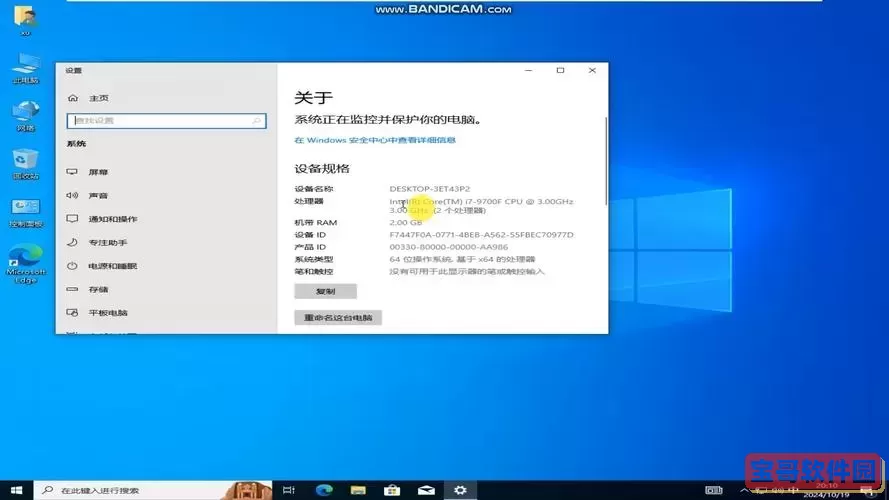Open the user folder desktop icon
The image size is (889, 500).
tap(26, 20)
